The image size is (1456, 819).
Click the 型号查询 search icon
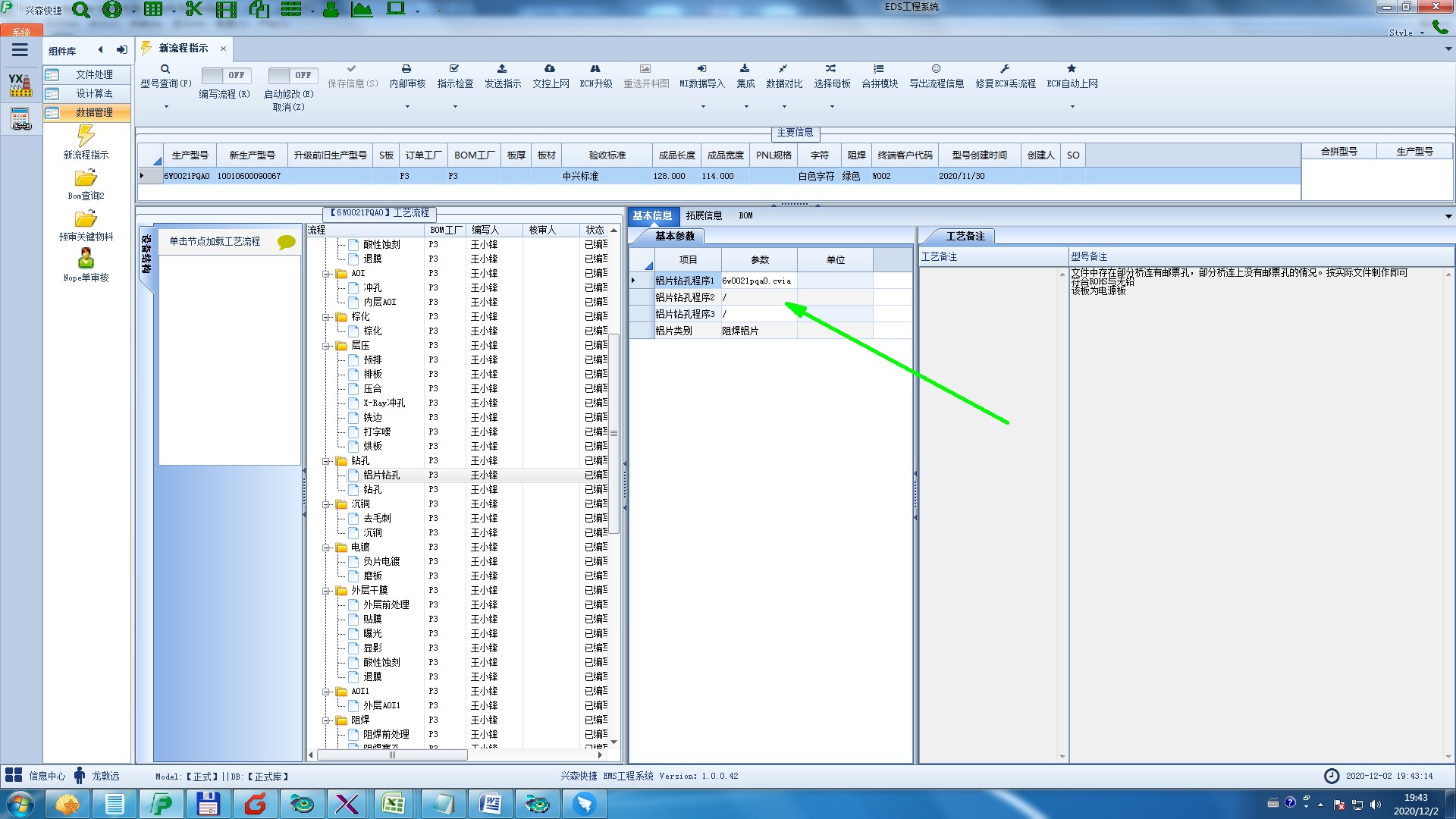click(x=165, y=69)
